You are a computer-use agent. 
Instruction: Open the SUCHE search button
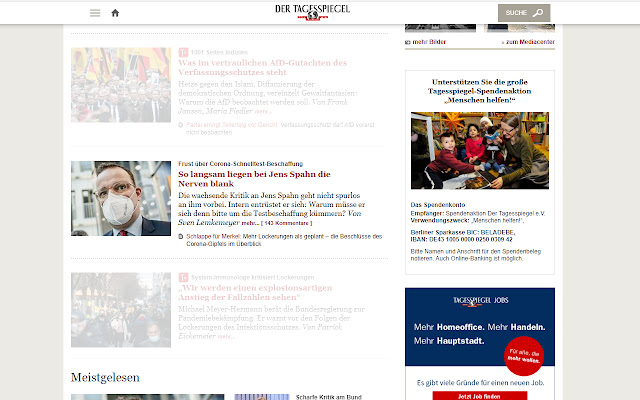click(524, 13)
